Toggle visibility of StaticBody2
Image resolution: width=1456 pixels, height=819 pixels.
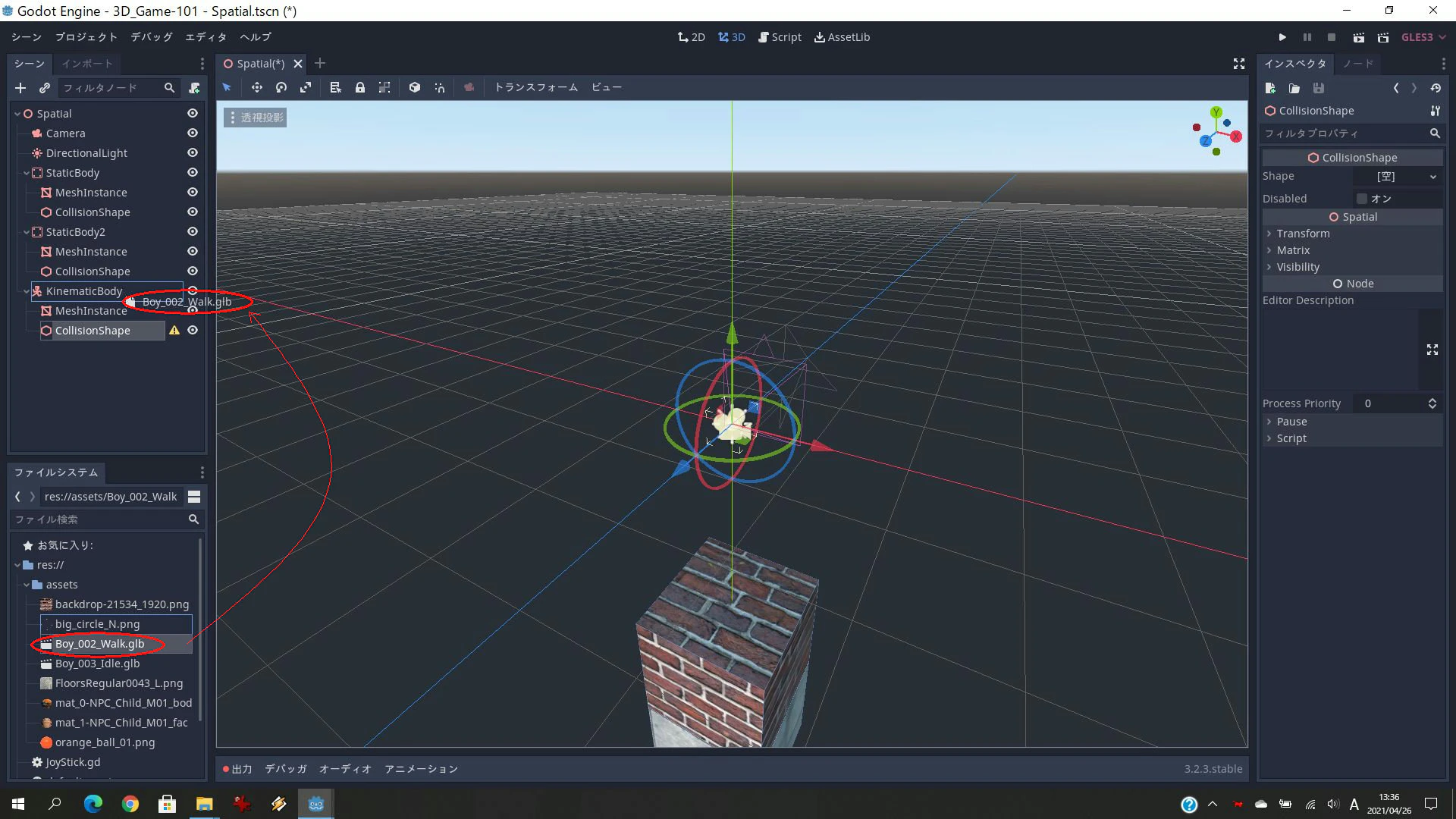point(193,232)
